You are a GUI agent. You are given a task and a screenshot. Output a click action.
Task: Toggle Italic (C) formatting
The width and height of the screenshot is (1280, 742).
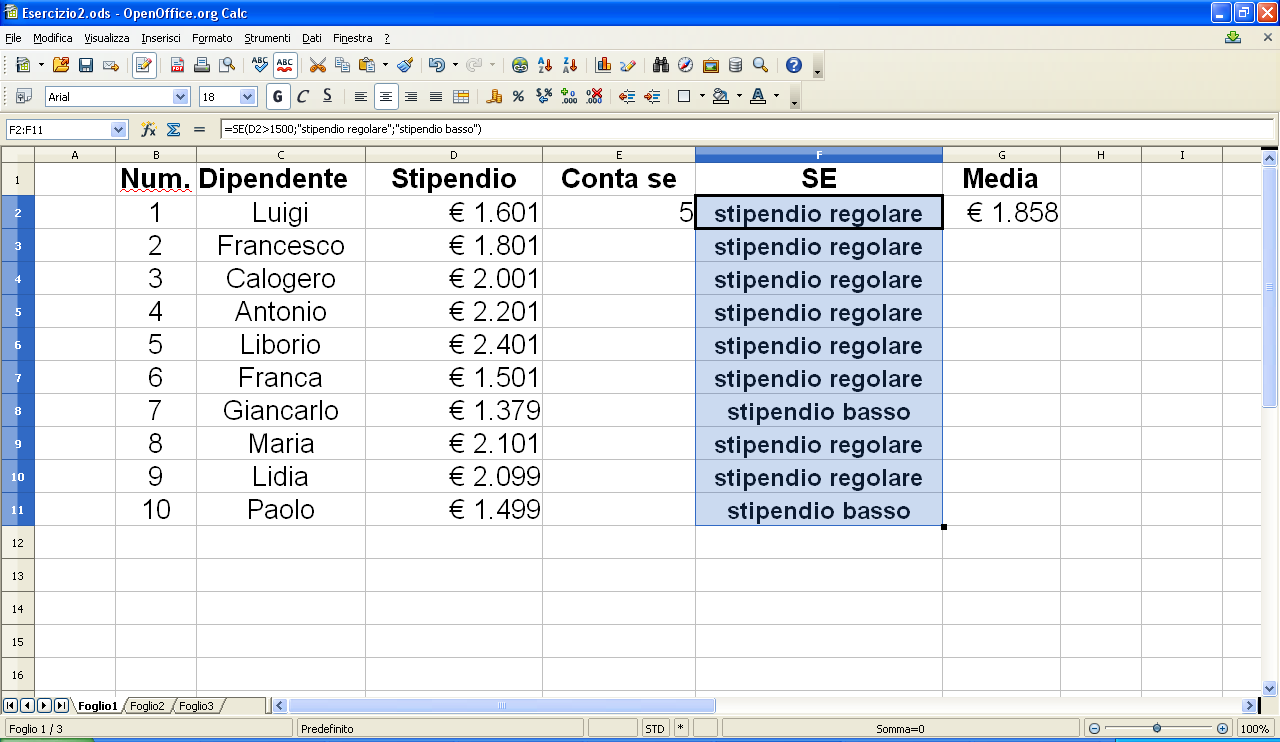coord(302,96)
